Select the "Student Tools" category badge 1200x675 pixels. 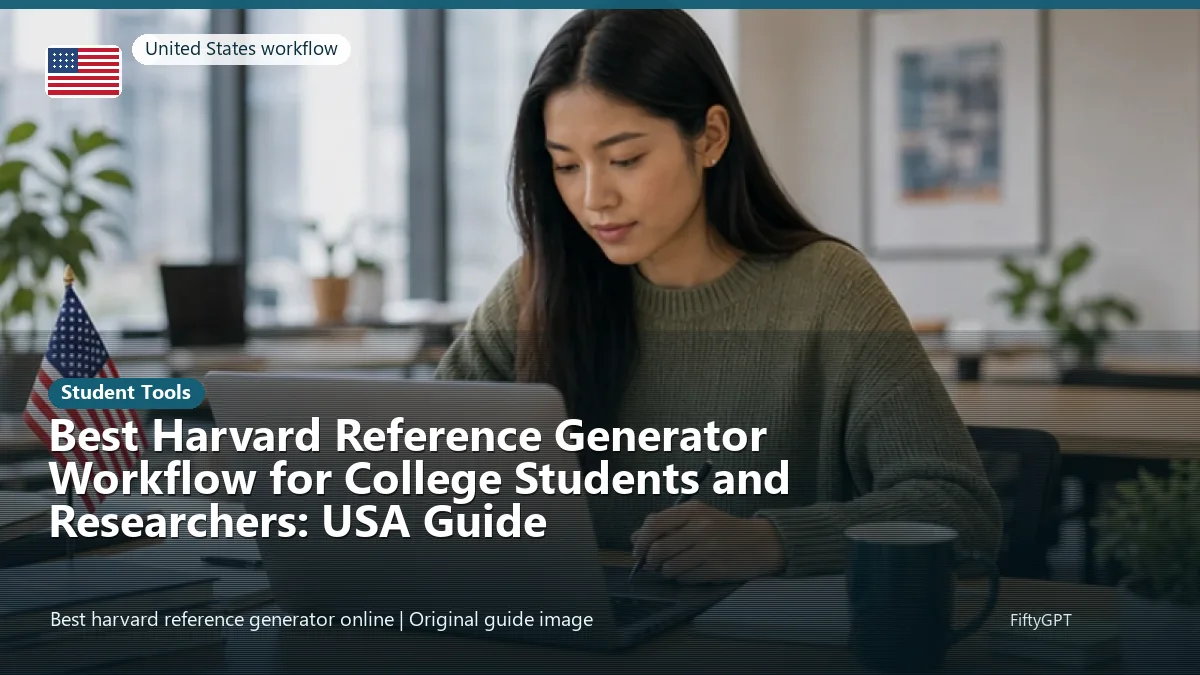coord(126,393)
